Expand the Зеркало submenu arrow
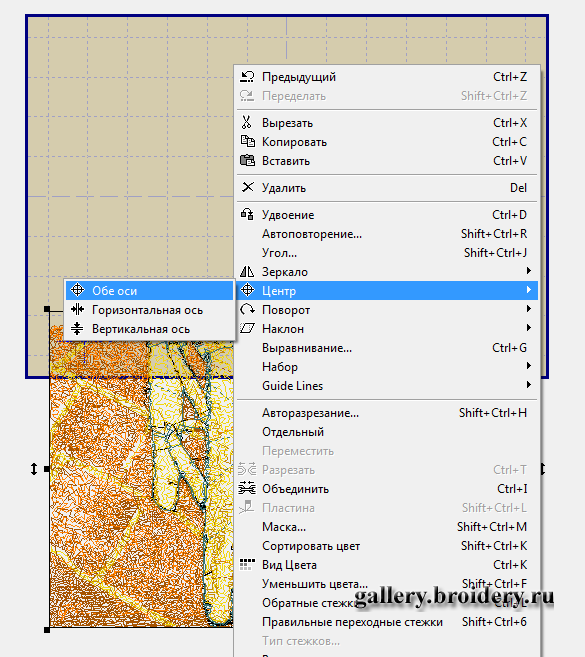Image resolution: width=585 pixels, height=657 pixels. tap(529, 271)
